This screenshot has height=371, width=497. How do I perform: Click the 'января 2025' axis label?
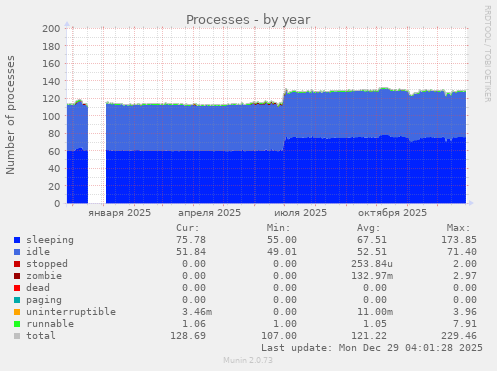click(119, 213)
